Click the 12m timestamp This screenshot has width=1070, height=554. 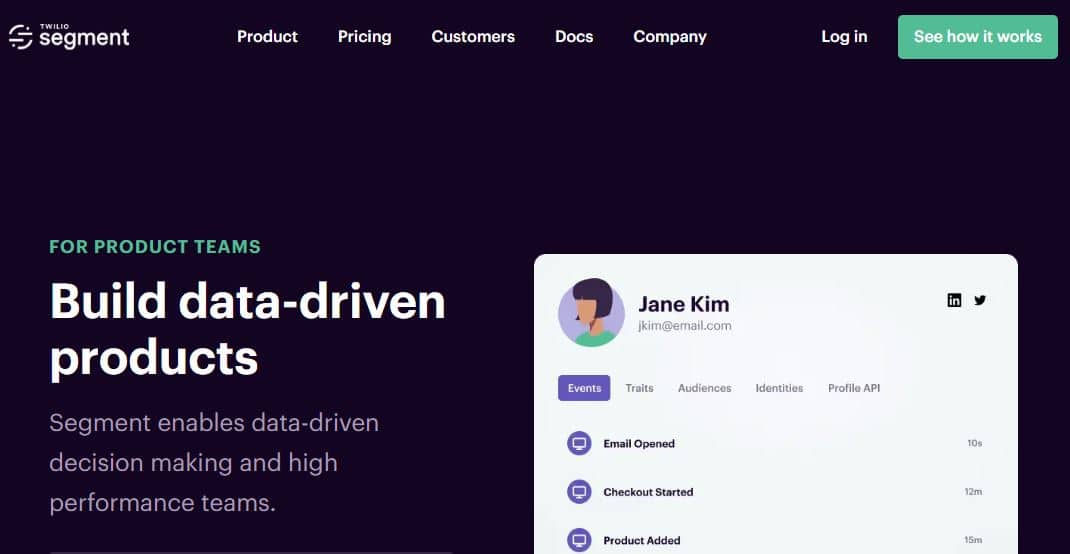(974, 492)
